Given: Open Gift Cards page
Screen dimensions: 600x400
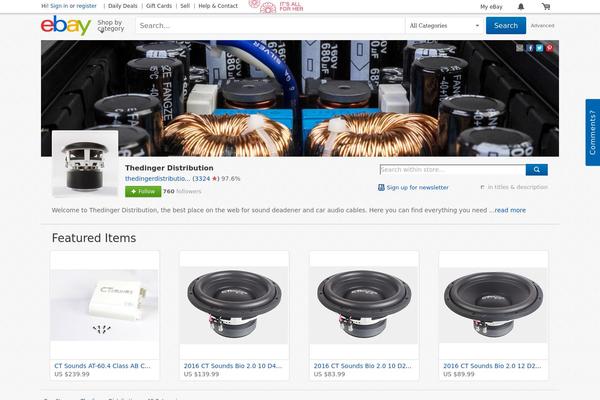Looking at the screenshot, I should point(159,6).
